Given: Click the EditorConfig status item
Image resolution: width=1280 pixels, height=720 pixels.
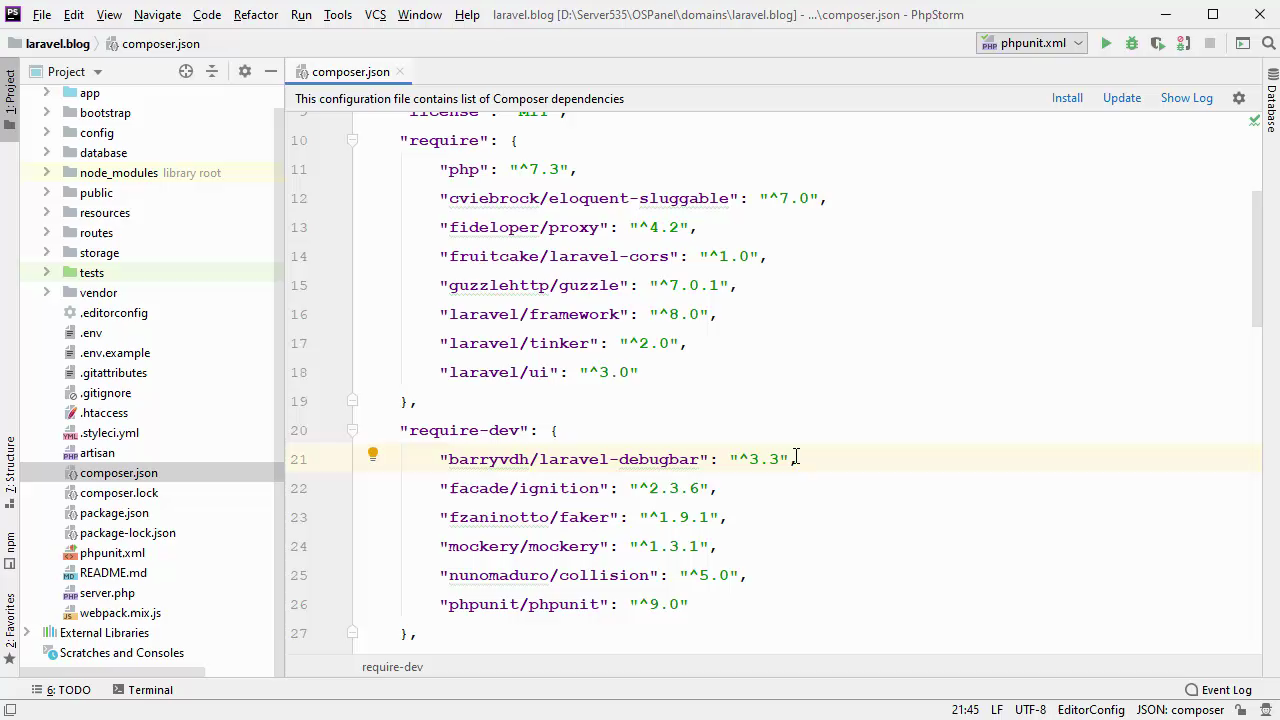Looking at the screenshot, I should click(x=1091, y=710).
